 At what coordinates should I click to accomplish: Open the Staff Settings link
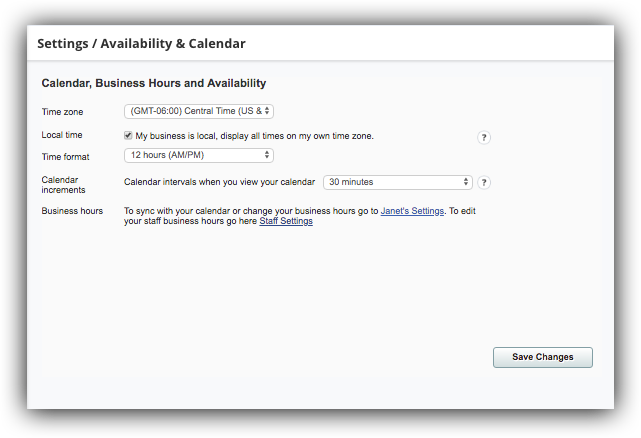point(286,221)
